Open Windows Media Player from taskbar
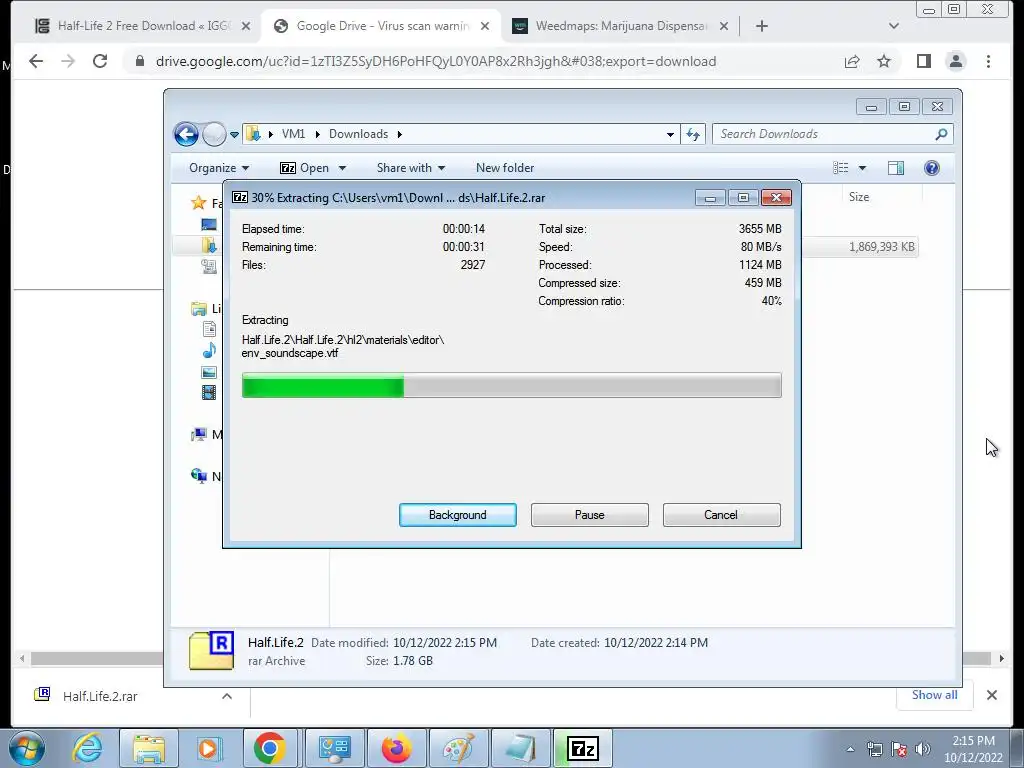This screenshot has width=1024, height=768. (209, 748)
